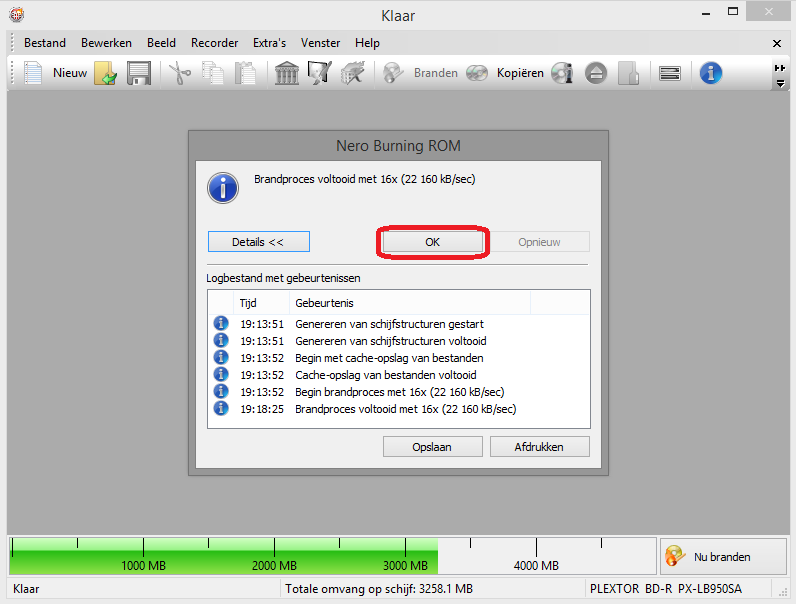
Task: Click the large info icon in the dialog
Action: tap(223, 188)
